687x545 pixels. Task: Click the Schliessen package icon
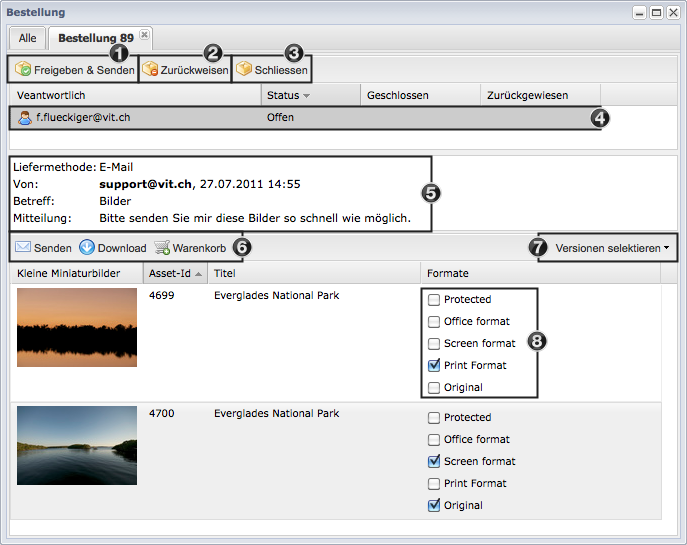click(244, 69)
